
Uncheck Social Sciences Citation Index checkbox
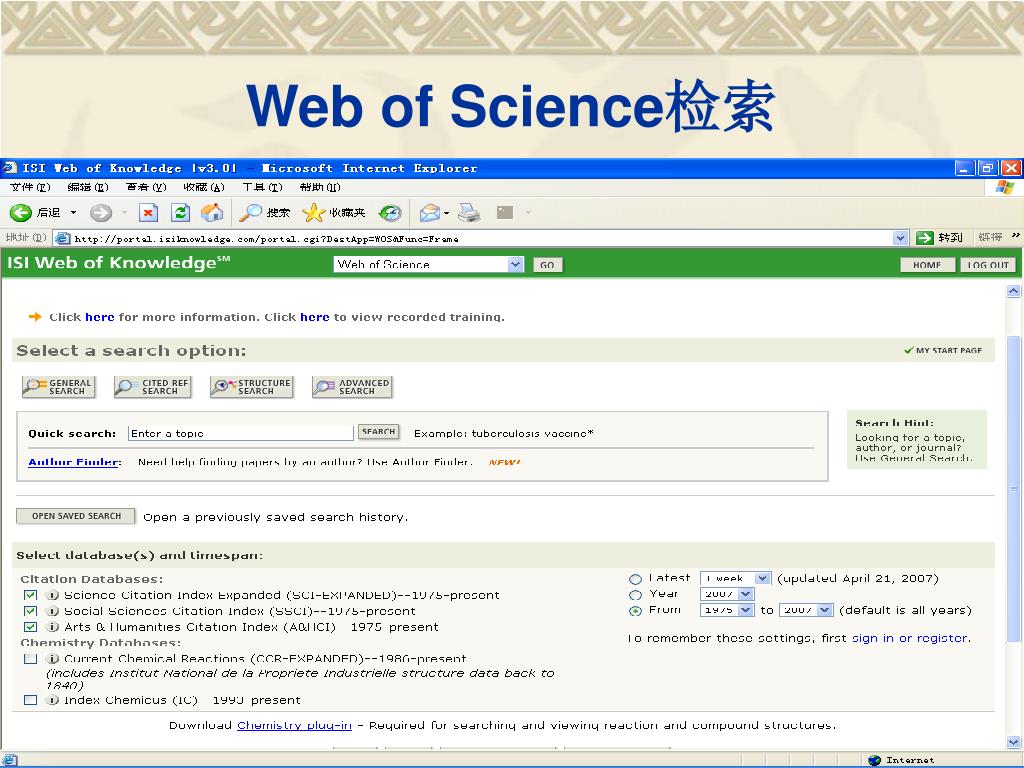(30, 611)
